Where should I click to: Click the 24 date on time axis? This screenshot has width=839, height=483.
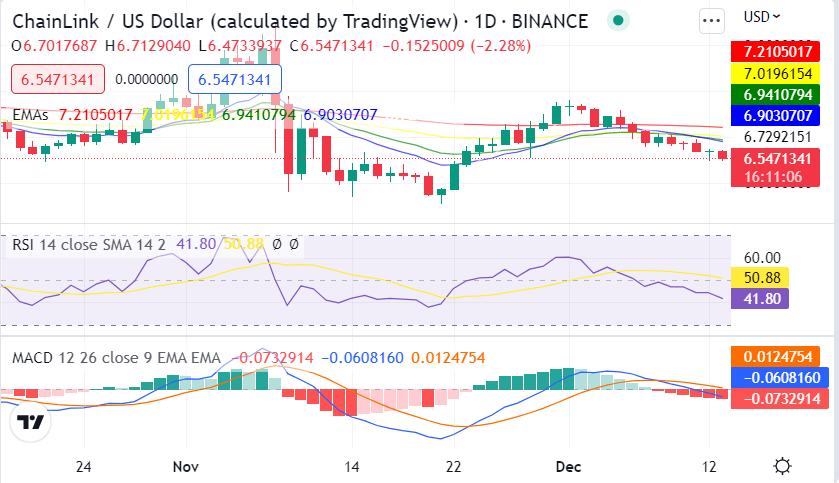click(x=83, y=466)
